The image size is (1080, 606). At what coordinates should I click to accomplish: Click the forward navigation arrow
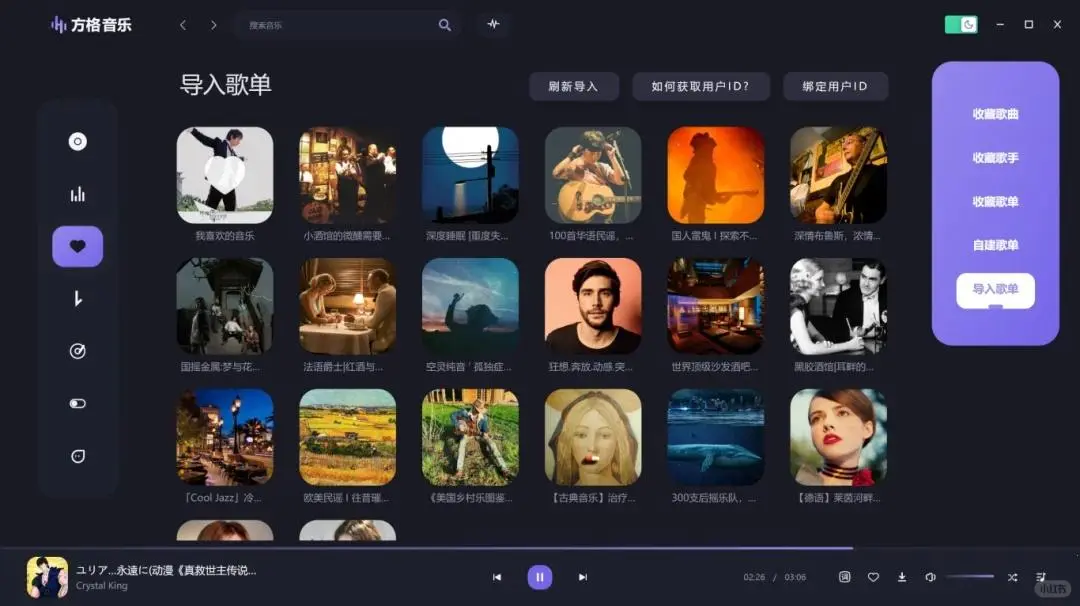[x=214, y=24]
